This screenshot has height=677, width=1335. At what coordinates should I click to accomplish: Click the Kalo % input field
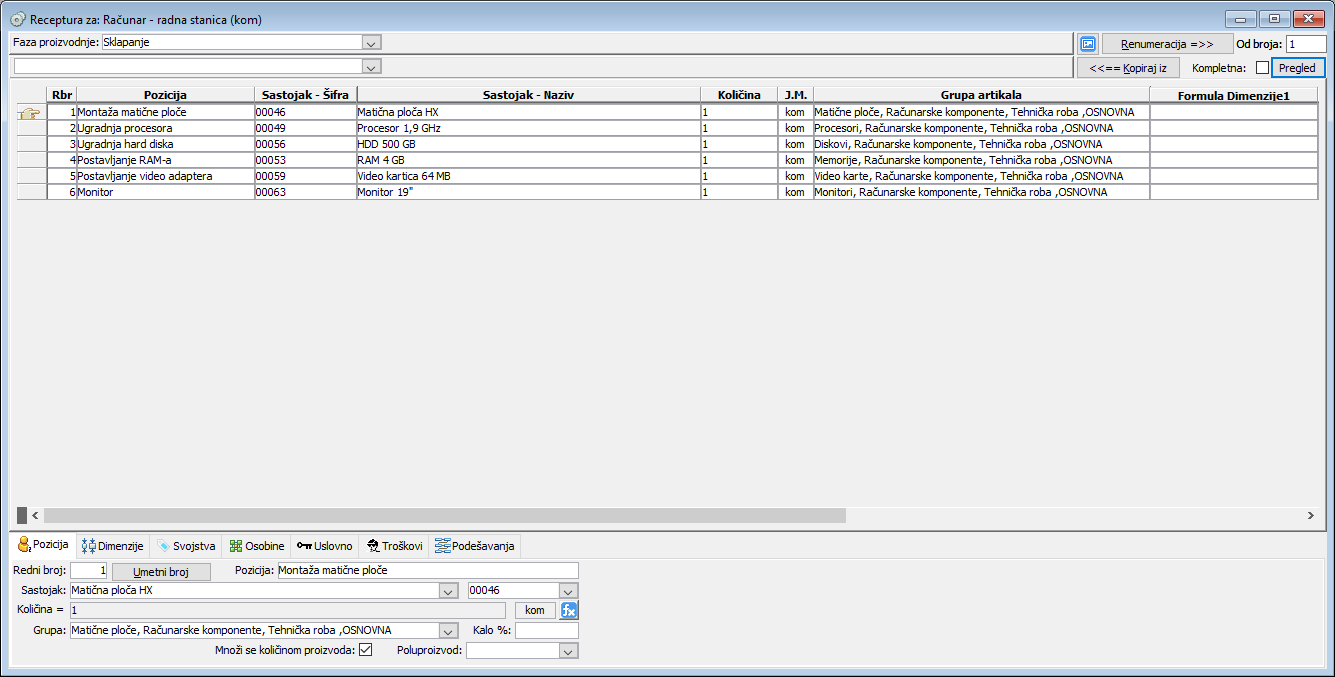point(546,631)
